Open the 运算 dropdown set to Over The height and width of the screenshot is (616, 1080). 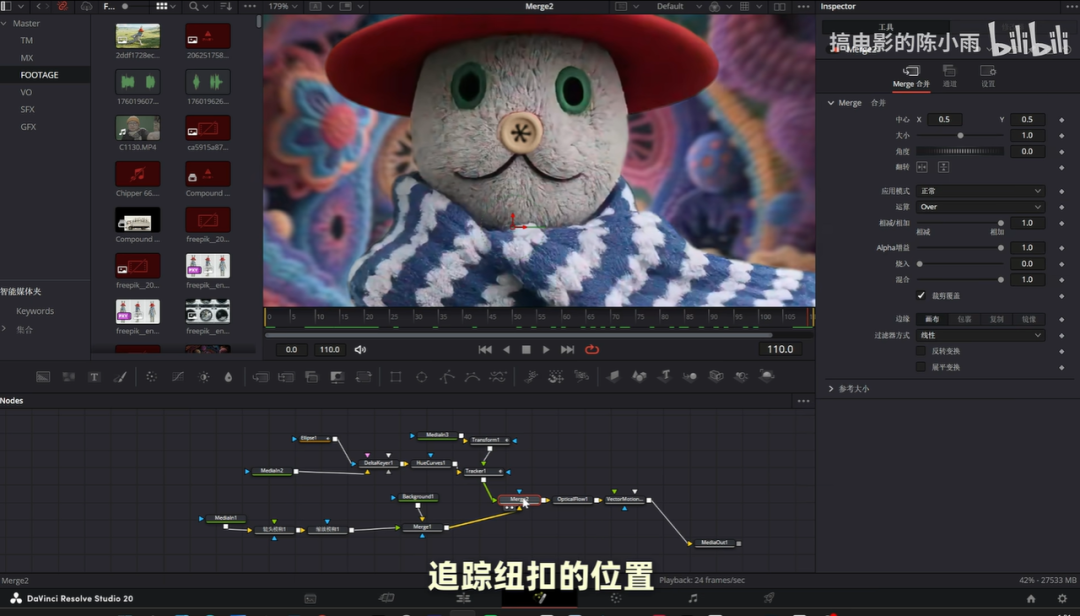(x=979, y=207)
